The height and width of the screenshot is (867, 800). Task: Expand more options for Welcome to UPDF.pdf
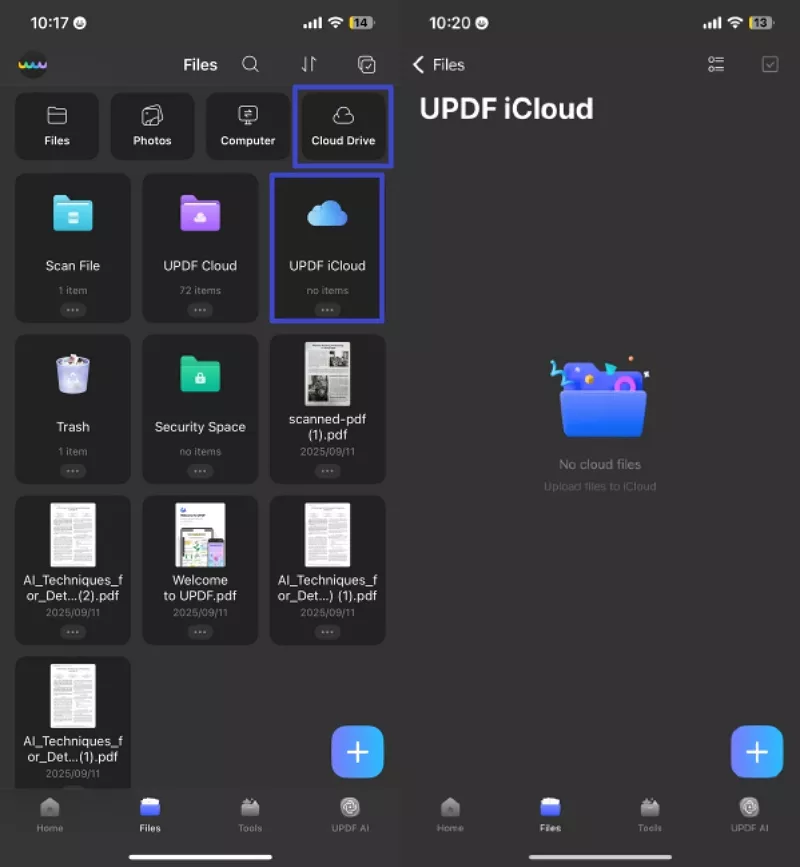click(200, 632)
